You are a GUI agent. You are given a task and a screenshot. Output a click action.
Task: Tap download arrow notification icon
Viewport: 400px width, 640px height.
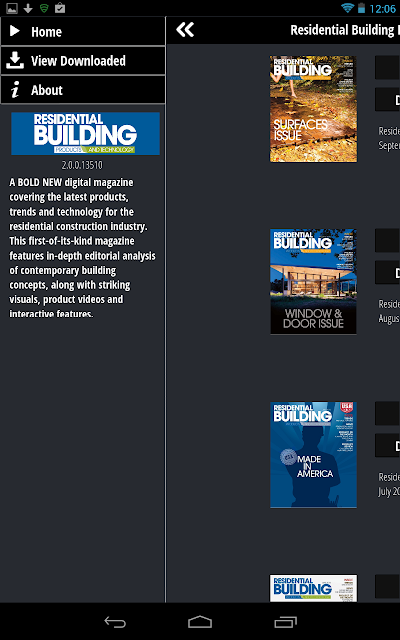(x=28, y=8)
